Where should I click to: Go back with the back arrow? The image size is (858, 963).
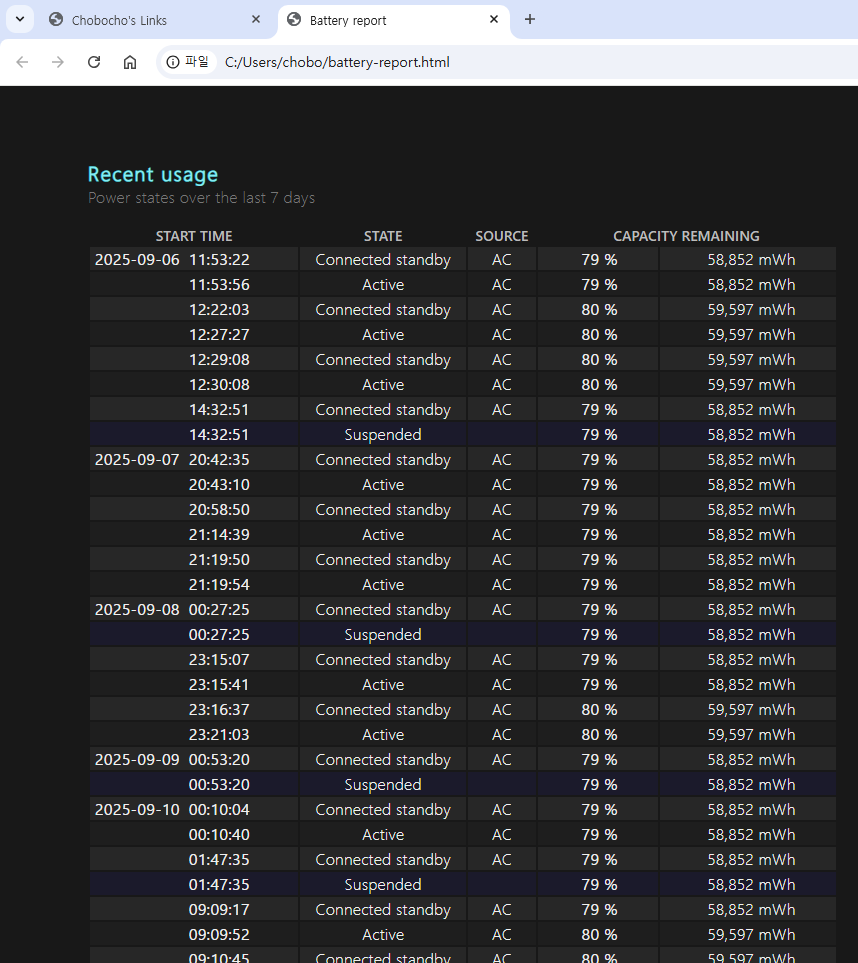22,62
